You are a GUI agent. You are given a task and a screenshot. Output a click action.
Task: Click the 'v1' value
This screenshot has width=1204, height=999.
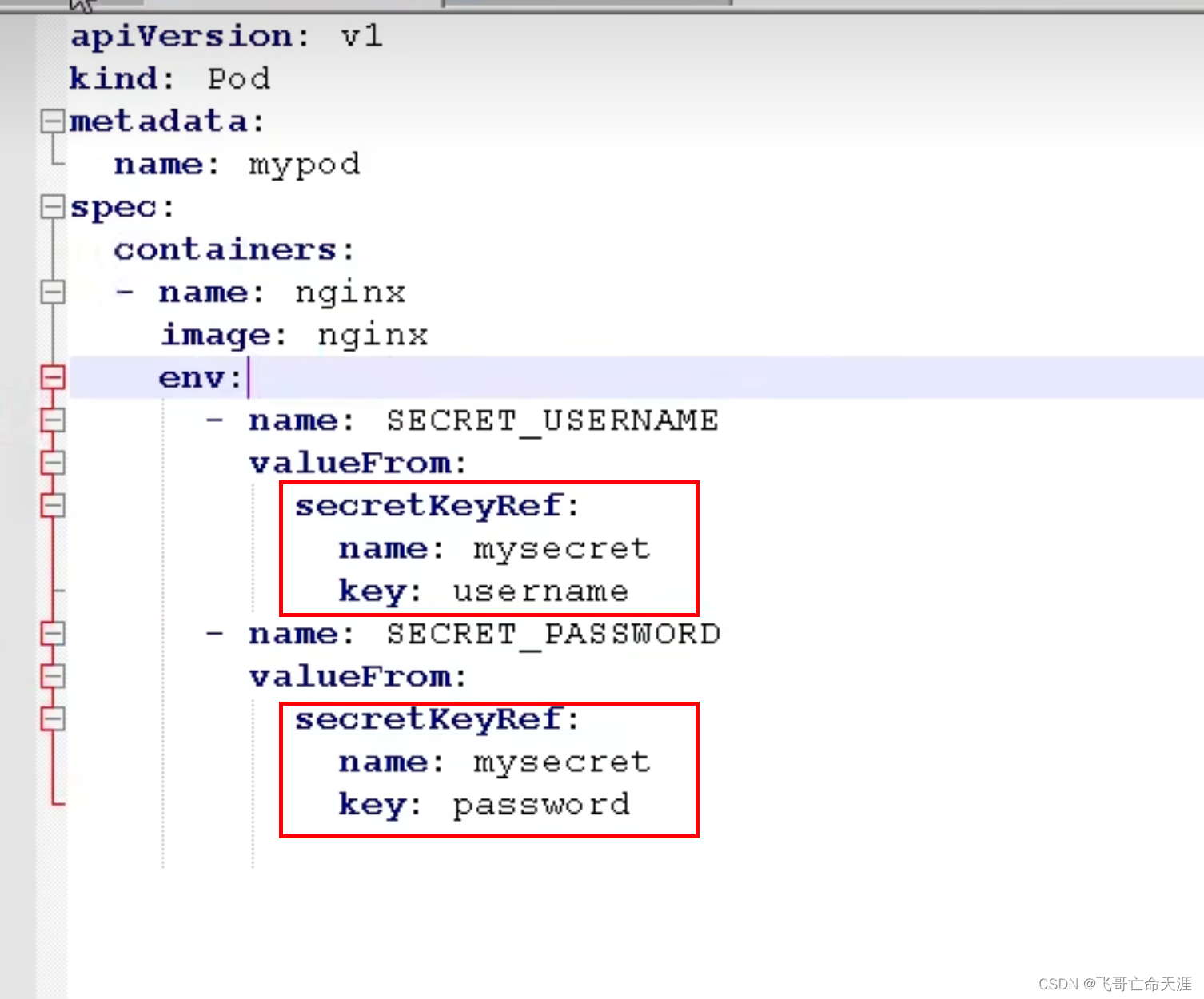(x=361, y=36)
